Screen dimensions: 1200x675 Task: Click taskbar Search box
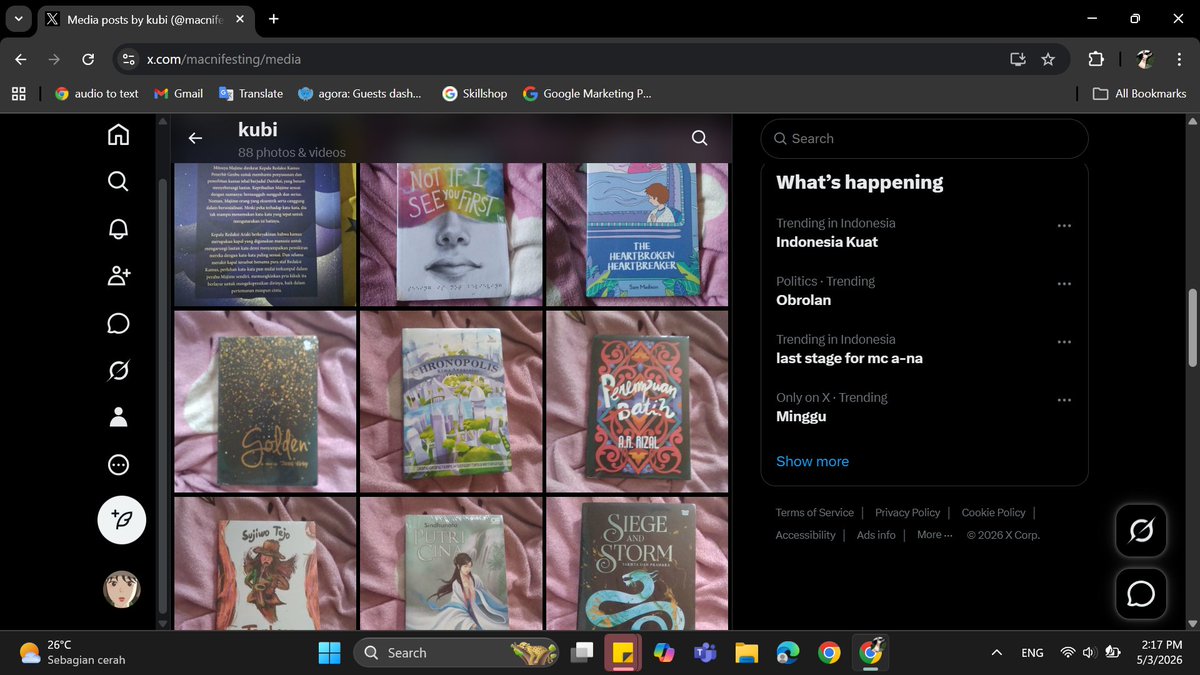[454, 652]
